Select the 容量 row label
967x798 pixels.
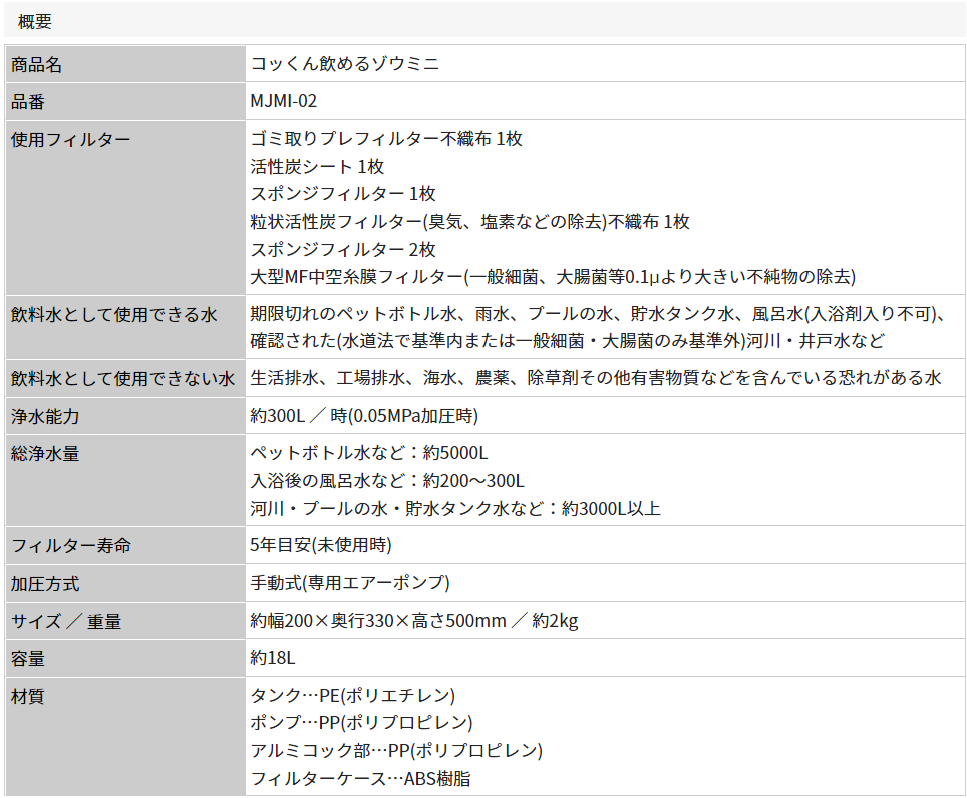click(28, 660)
